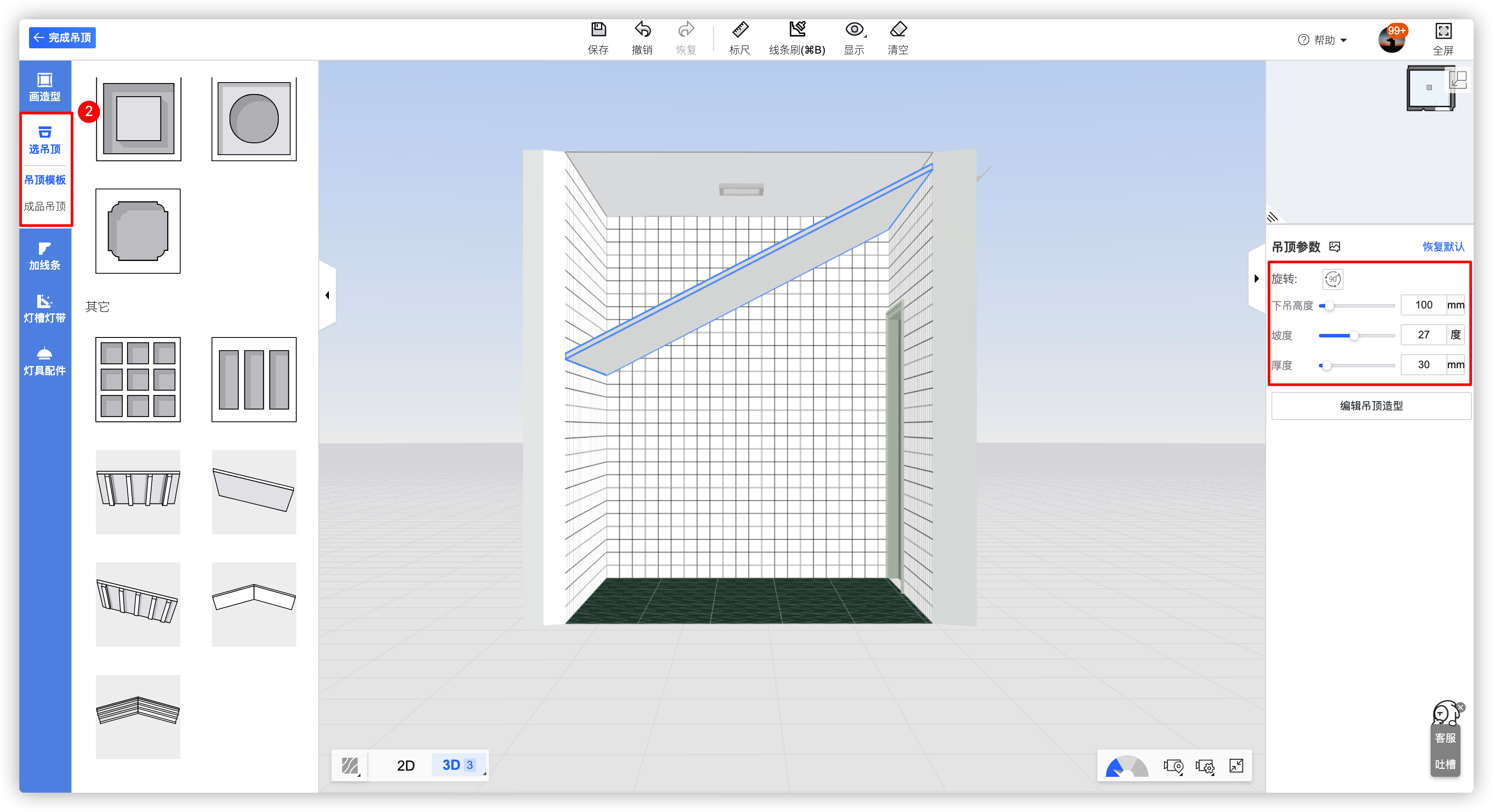Click the 清空 clear-all eraser icon
Screen dimensions: 1493x812
898,38
